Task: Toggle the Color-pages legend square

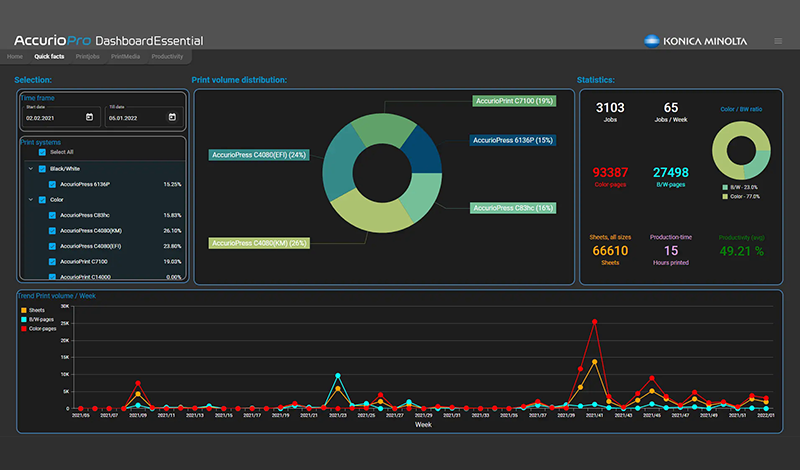Action: (24, 329)
